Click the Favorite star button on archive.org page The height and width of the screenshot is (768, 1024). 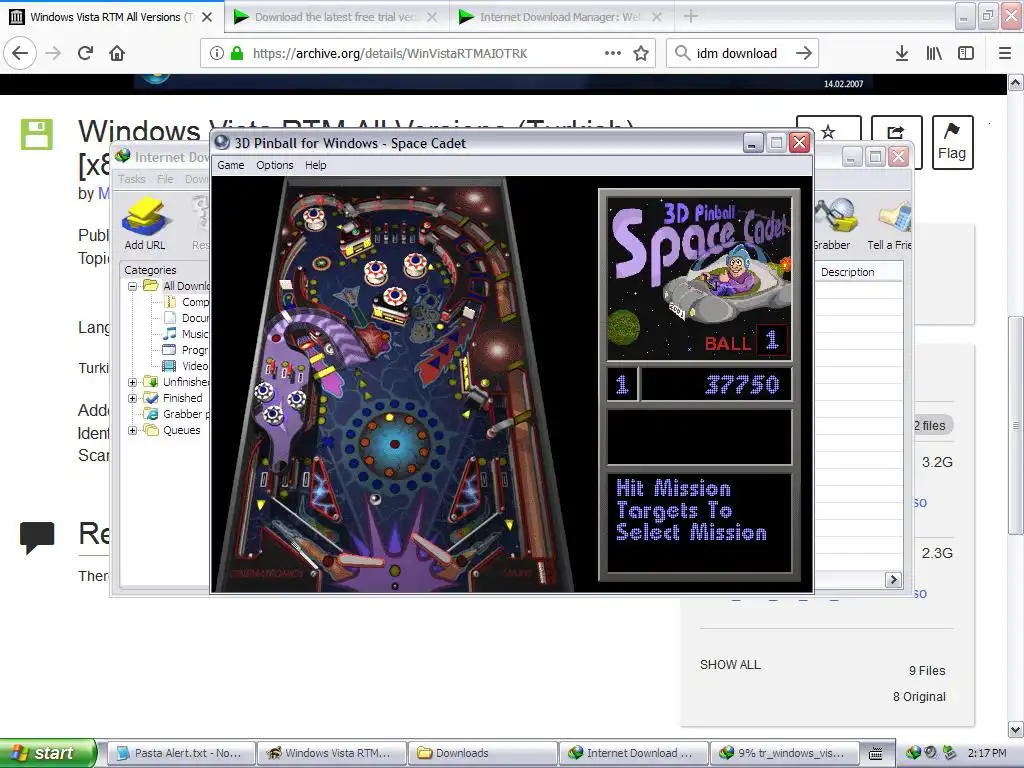829,132
